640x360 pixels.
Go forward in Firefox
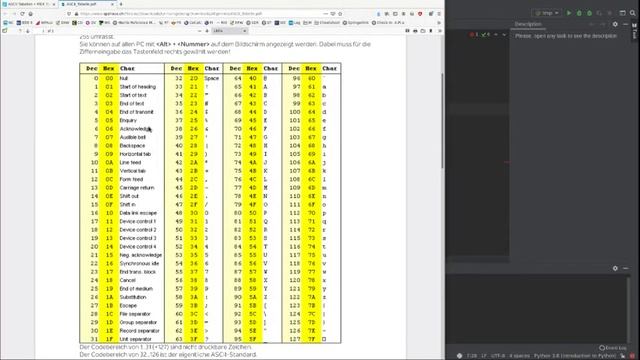[x=14, y=13]
